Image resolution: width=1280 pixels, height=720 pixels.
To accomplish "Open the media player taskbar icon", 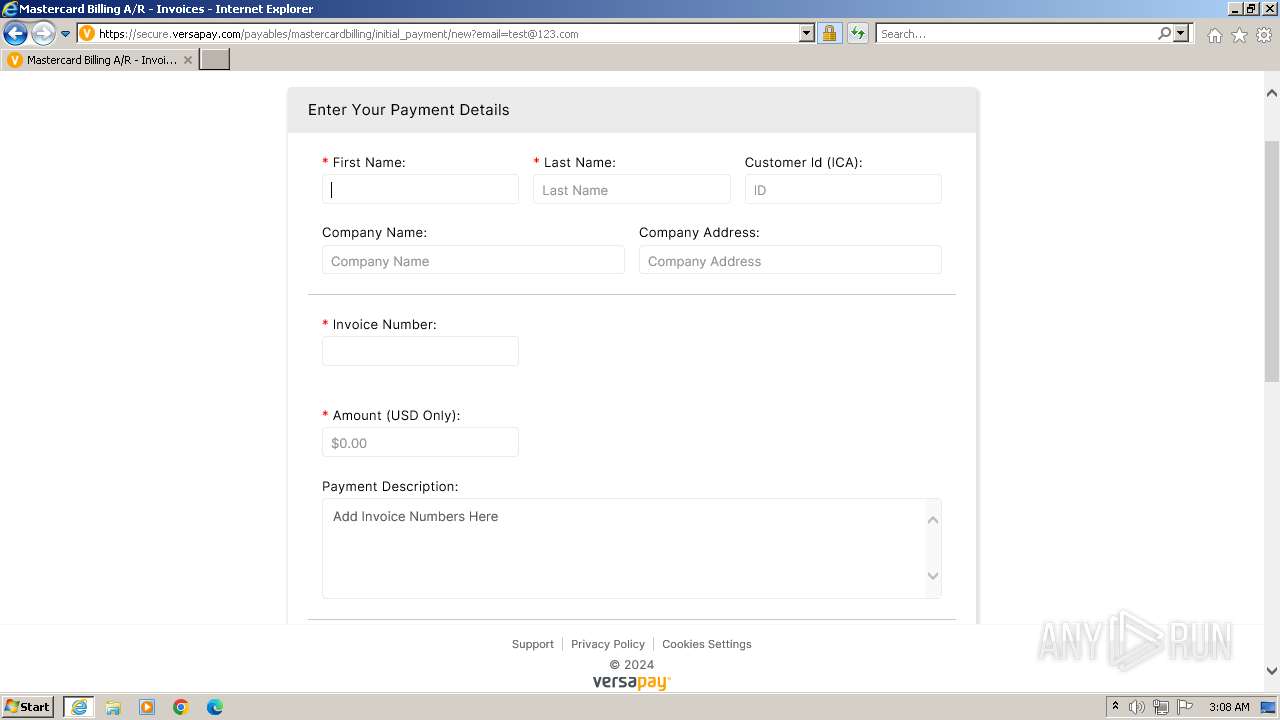I will (x=147, y=707).
